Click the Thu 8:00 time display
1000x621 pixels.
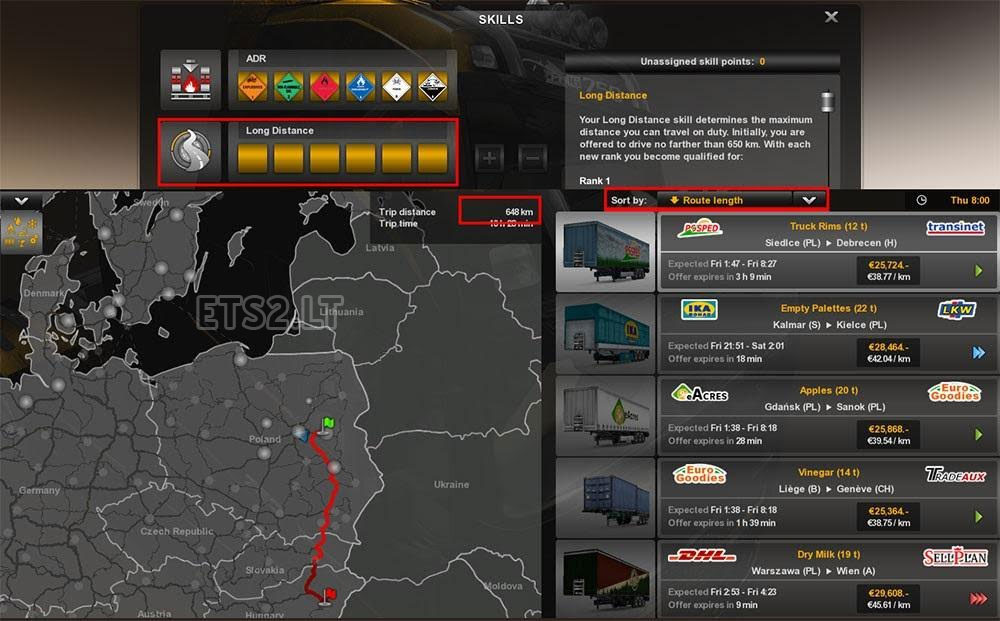click(x=970, y=200)
